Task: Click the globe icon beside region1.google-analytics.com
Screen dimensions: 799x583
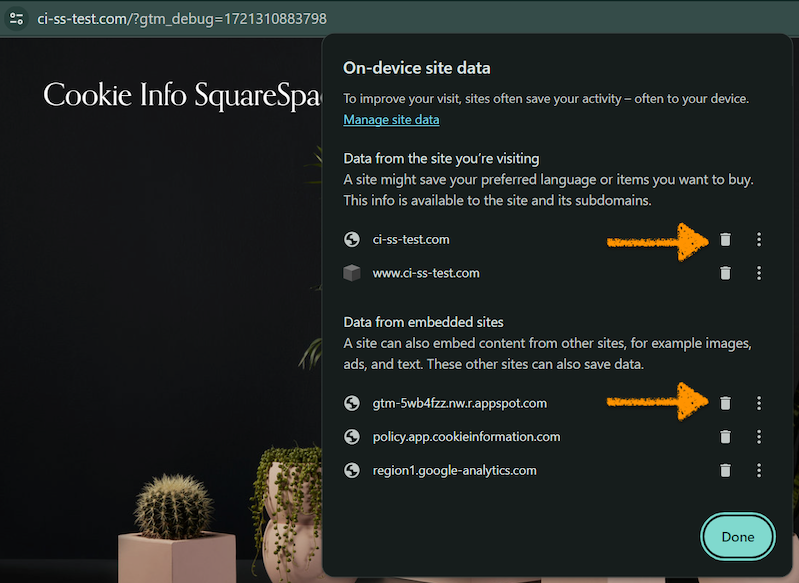Action: pyautogui.click(x=352, y=470)
